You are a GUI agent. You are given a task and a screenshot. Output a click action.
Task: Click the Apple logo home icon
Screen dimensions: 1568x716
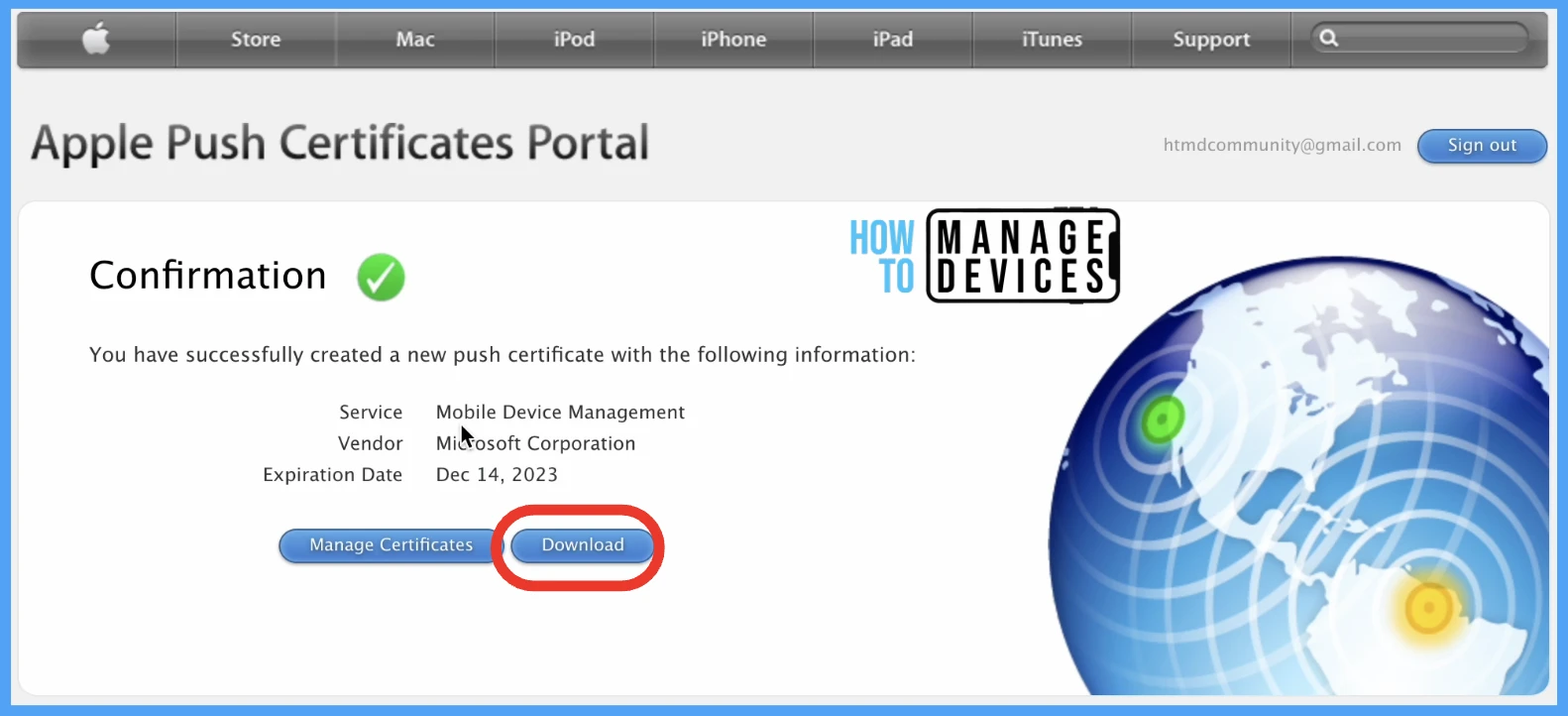tap(96, 40)
